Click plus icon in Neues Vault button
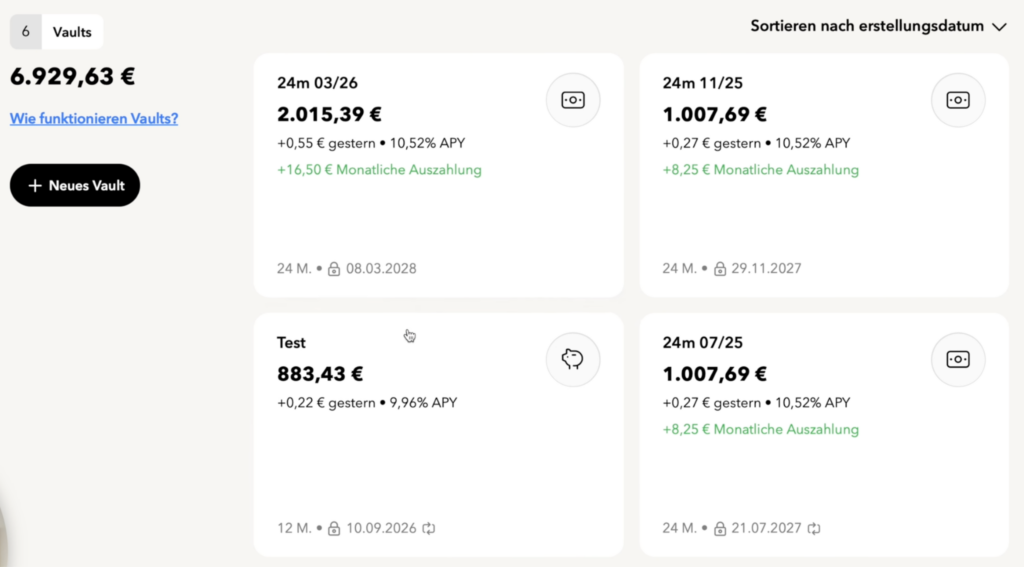This screenshot has height=567, width=1024. (x=35, y=186)
